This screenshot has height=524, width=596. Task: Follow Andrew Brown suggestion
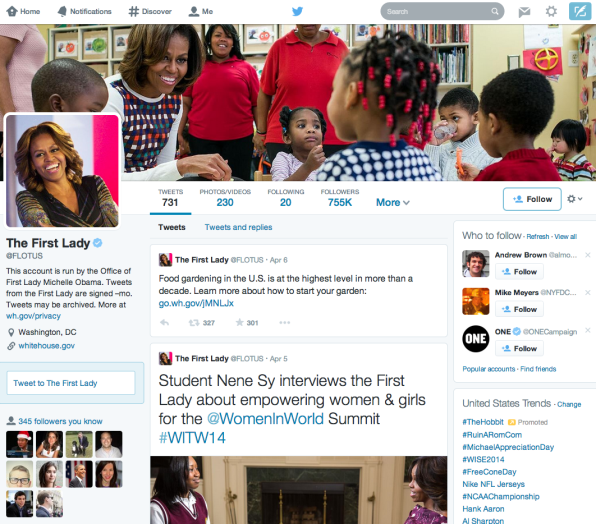coord(519,272)
